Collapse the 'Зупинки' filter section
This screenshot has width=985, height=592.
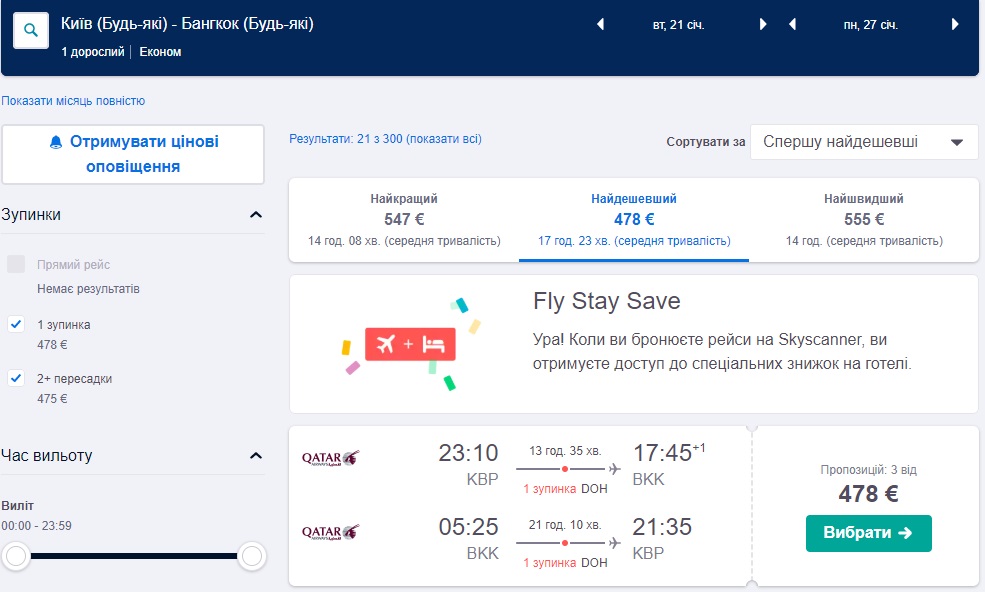[256, 215]
